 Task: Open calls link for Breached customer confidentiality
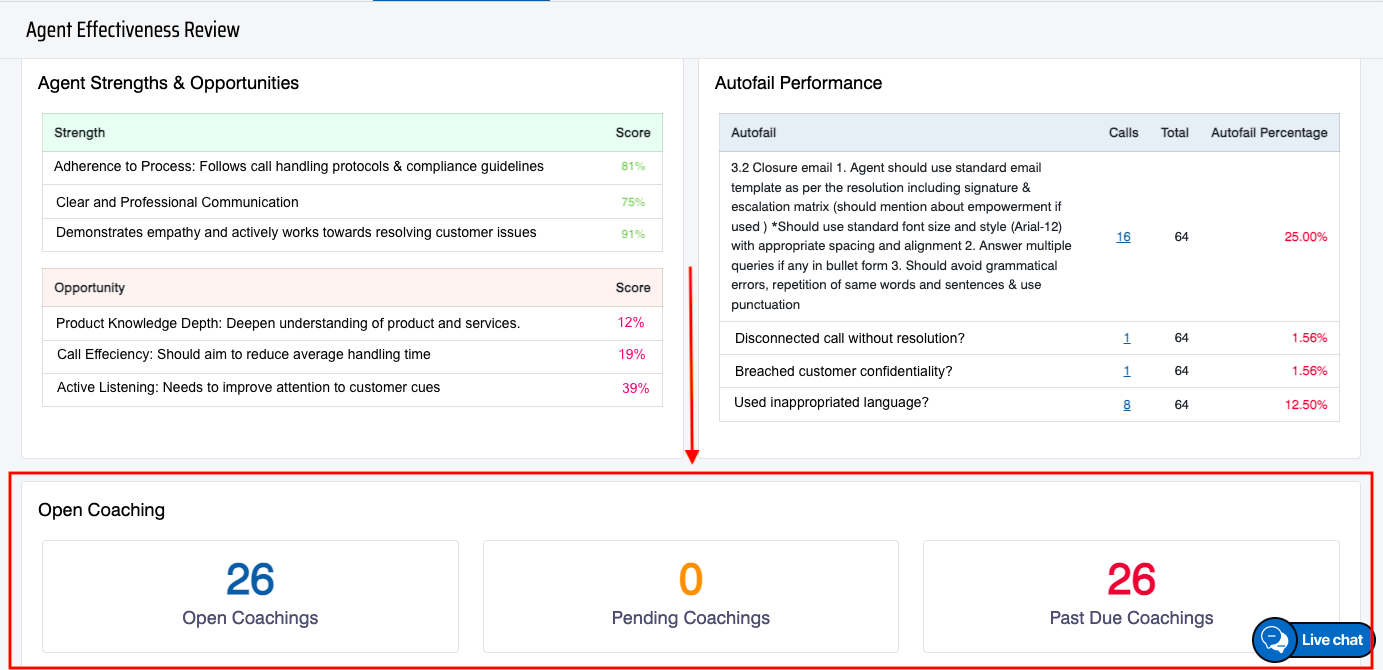click(1127, 371)
